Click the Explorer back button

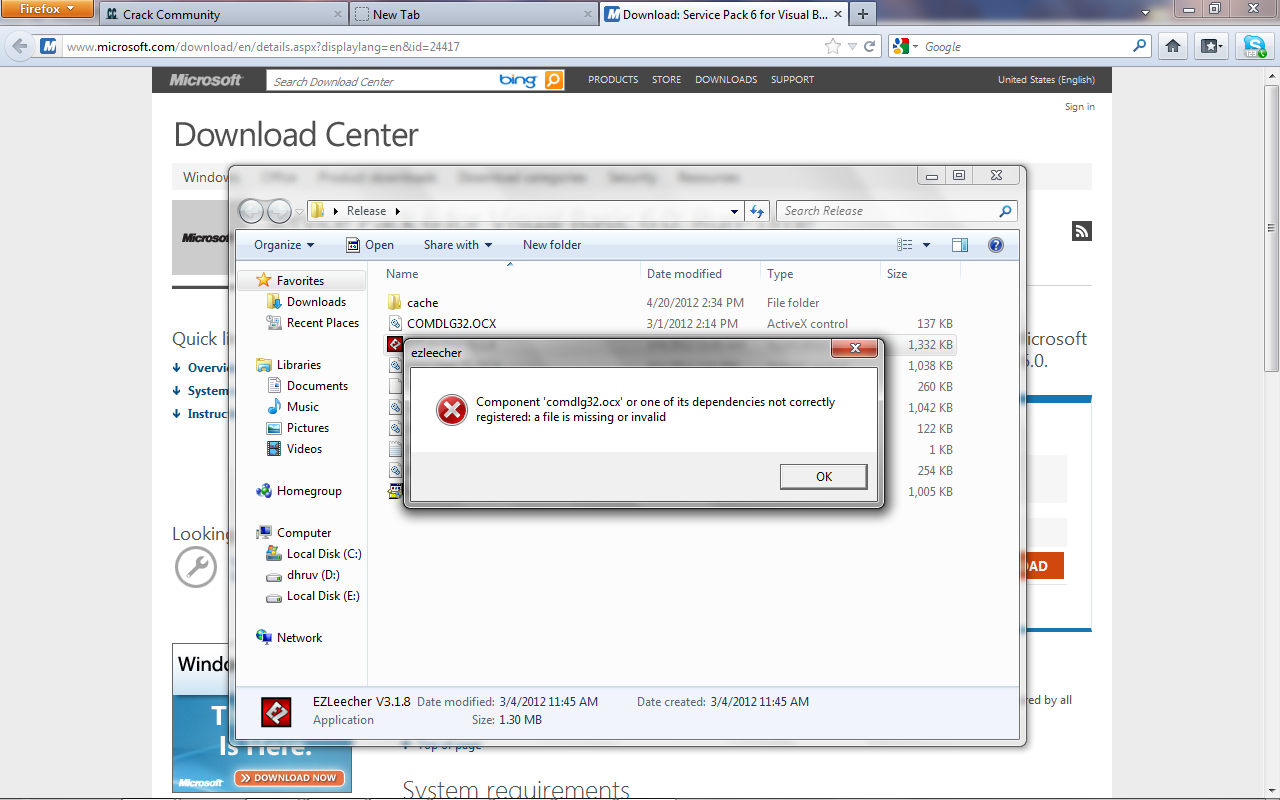click(251, 211)
